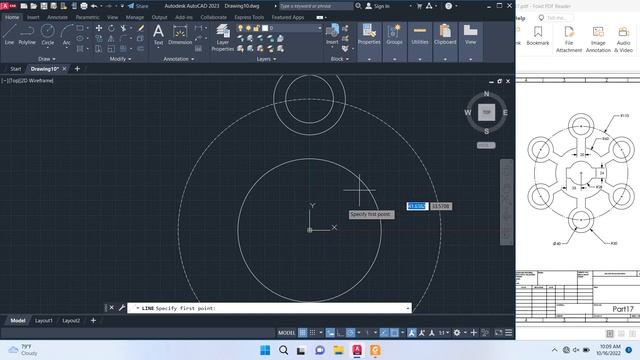Screen dimensions: 640x360
Task: Select the Arc draw tool
Action: pyautogui.click(x=67, y=34)
